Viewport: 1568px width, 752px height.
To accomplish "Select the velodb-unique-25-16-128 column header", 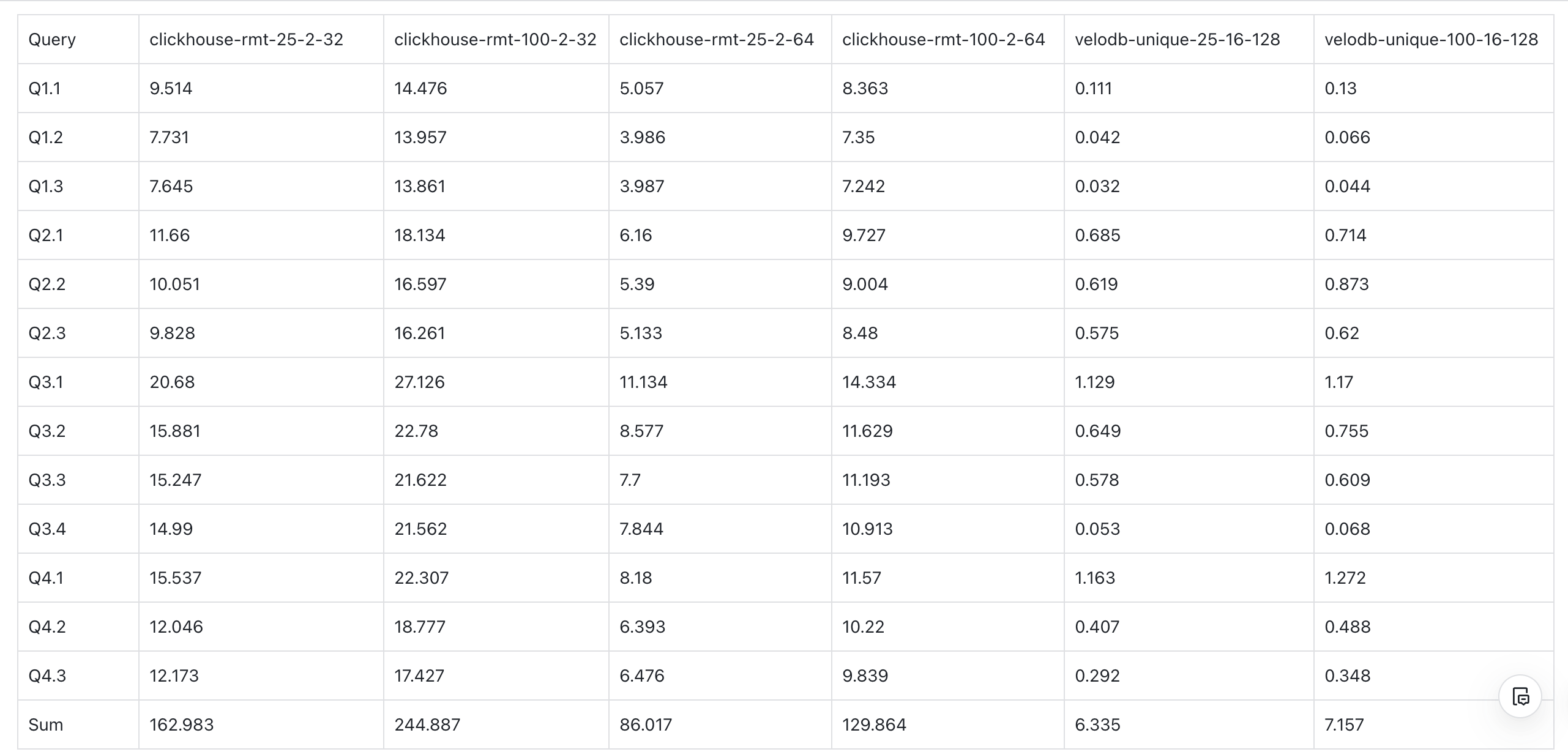I will click(1178, 40).
